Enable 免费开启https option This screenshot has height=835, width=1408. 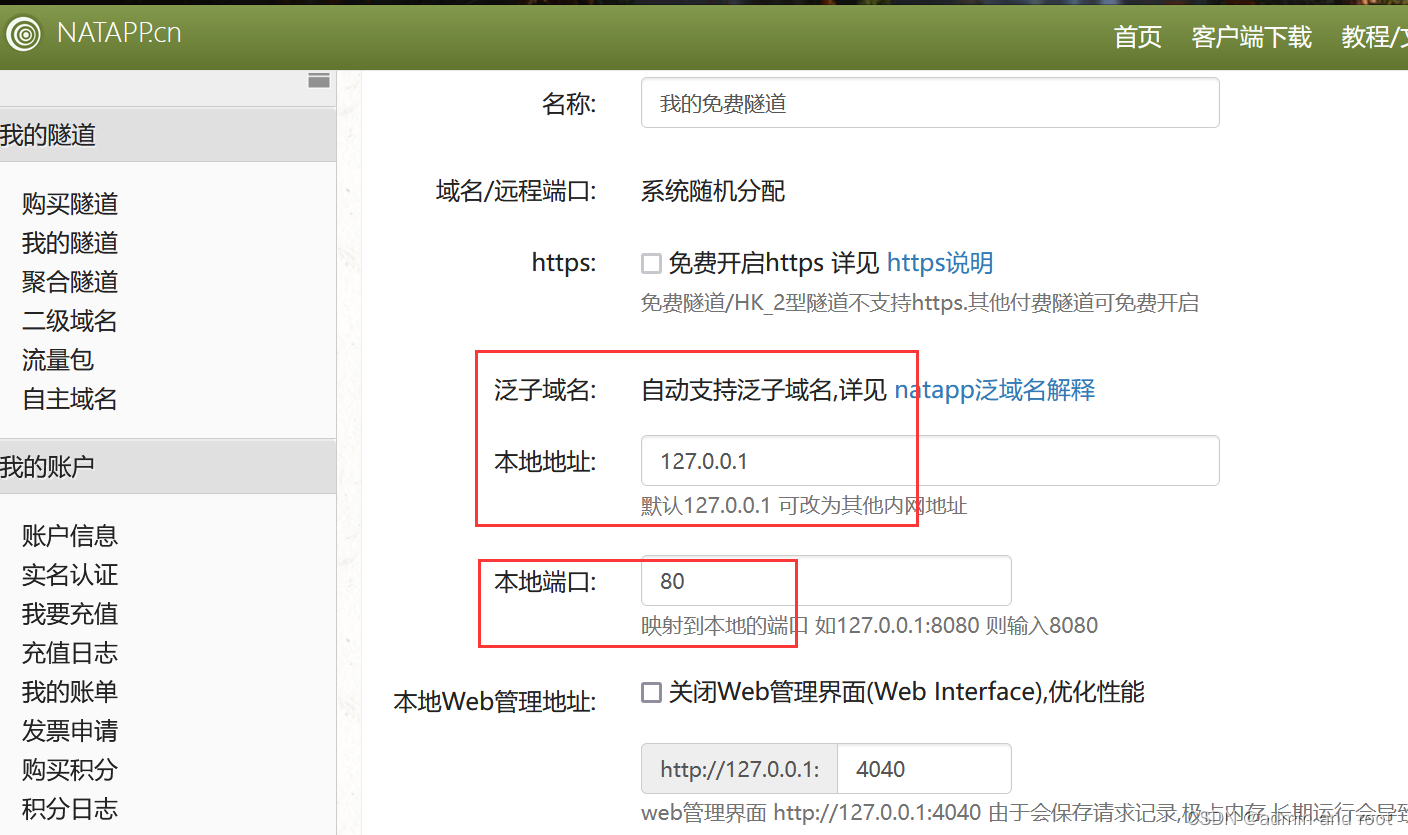click(x=651, y=263)
